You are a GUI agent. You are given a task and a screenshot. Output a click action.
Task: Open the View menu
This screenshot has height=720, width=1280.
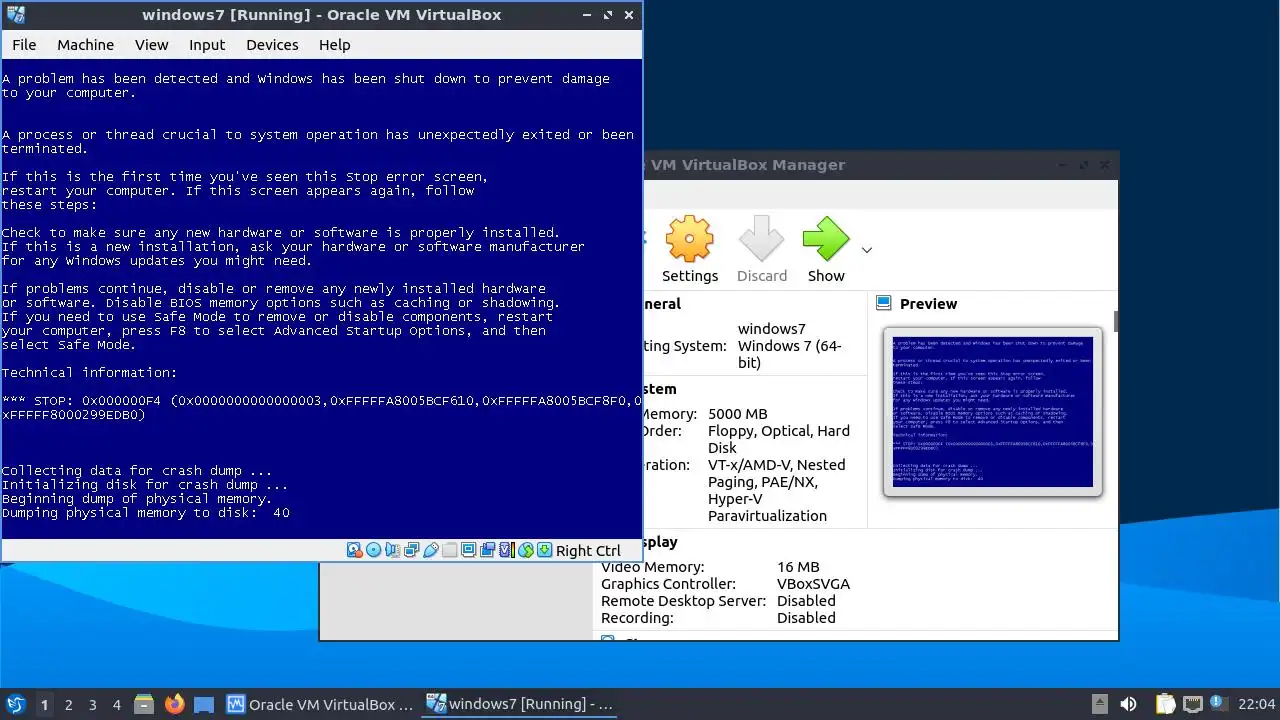152,44
